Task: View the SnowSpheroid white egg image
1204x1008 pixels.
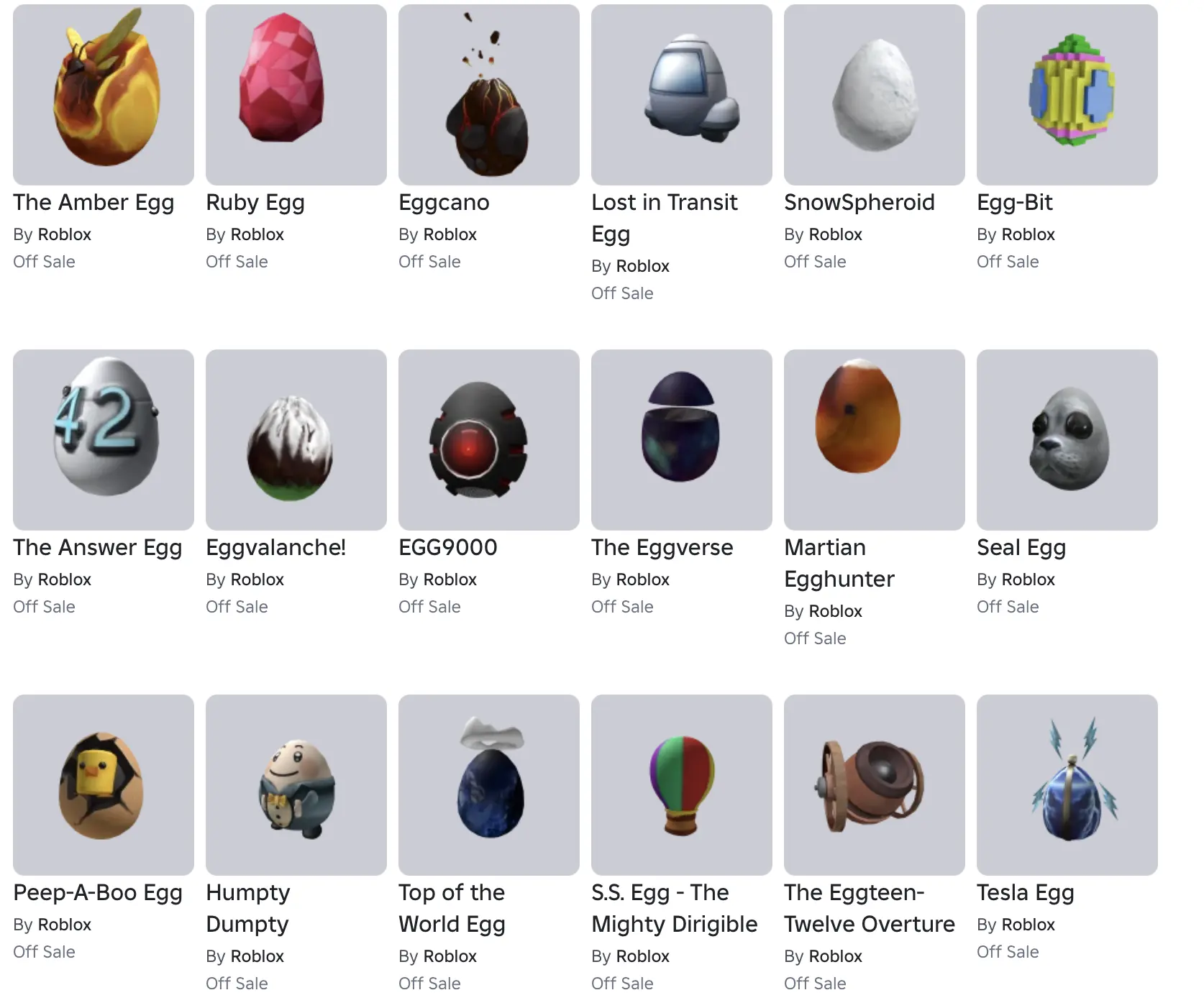Action: pyautogui.click(x=875, y=95)
